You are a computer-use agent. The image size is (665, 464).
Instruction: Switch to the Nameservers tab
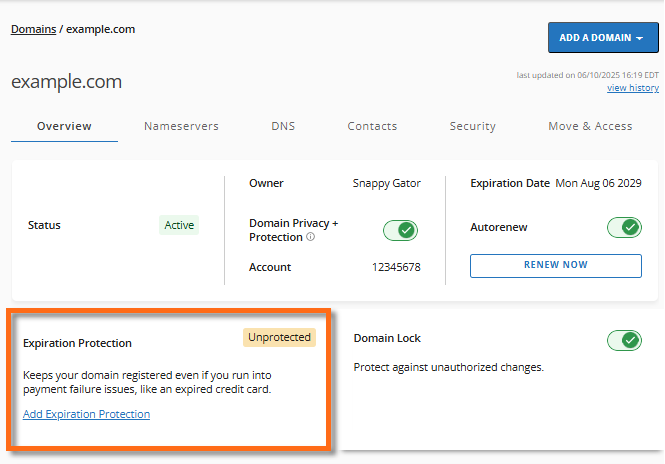click(x=181, y=127)
